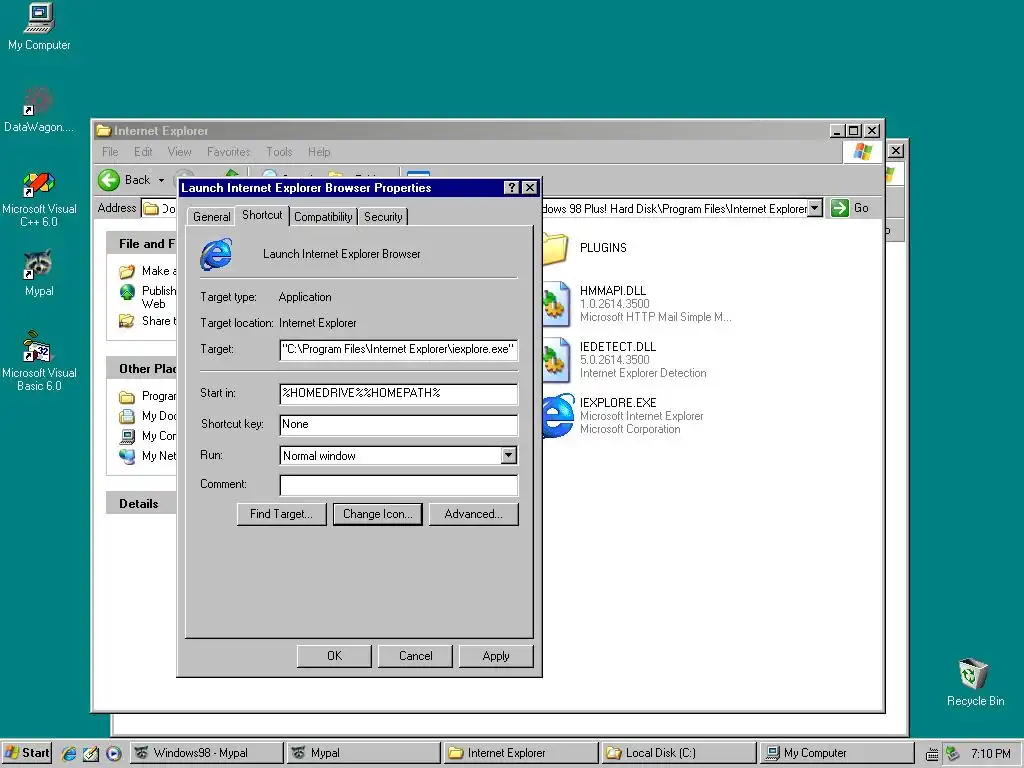Open the notepad quick launch icon
The height and width of the screenshot is (768, 1024).
[x=91, y=753]
